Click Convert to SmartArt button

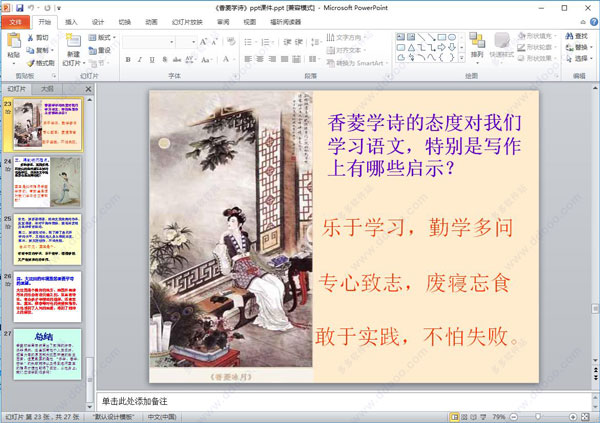pyautogui.click(x=357, y=63)
